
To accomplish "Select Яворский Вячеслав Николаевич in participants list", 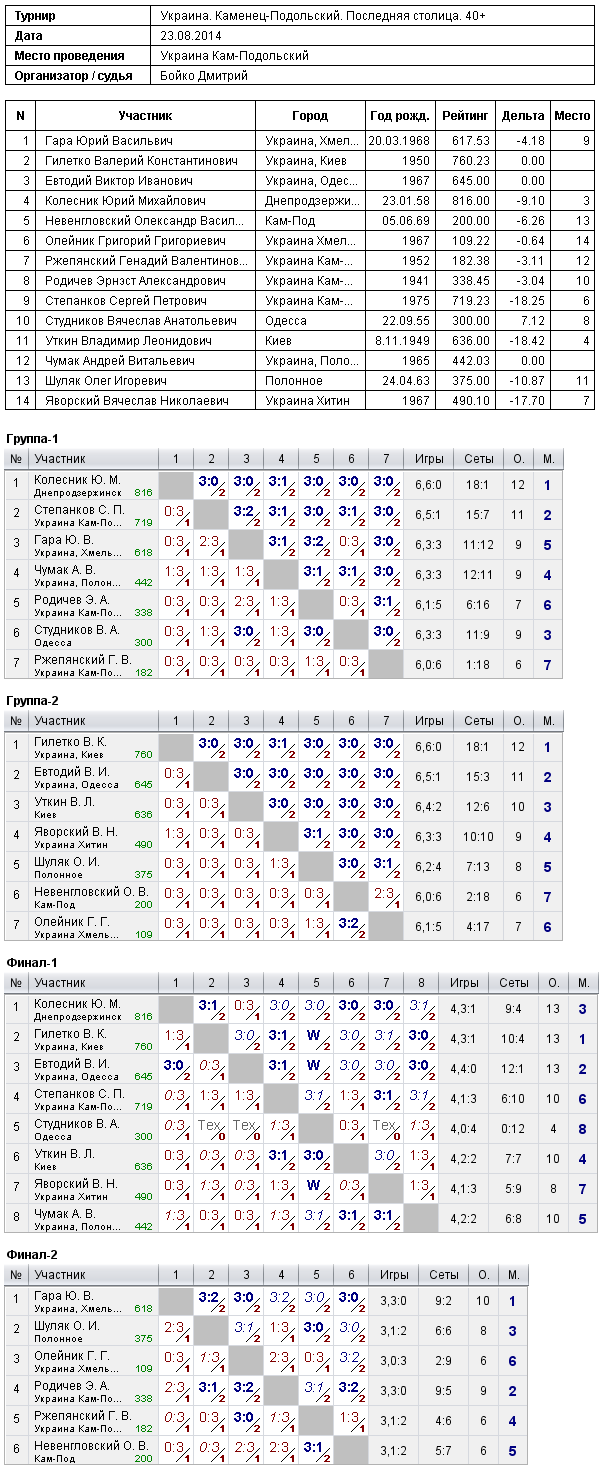I will (137, 401).
